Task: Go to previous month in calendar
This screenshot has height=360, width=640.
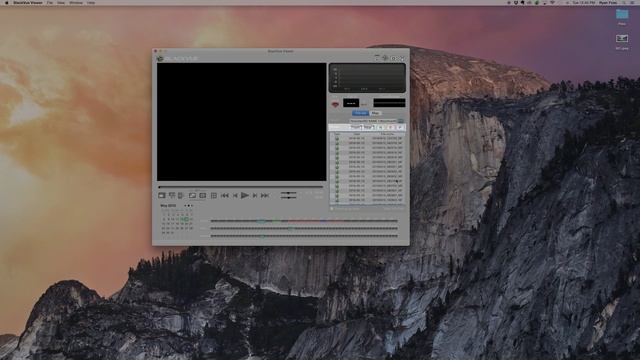Action: coord(186,206)
